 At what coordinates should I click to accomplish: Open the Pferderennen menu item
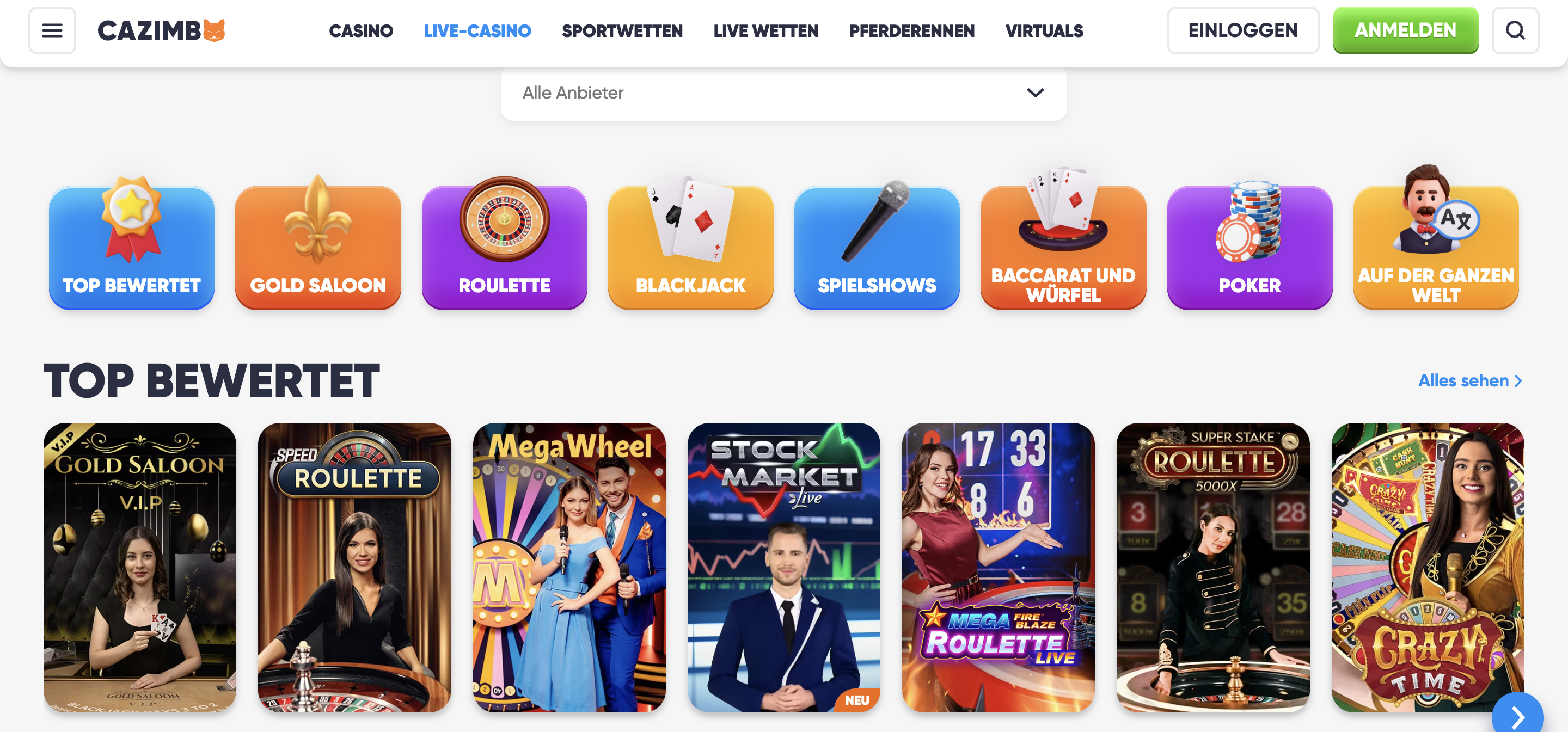pyautogui.click(x=912, y=30)
